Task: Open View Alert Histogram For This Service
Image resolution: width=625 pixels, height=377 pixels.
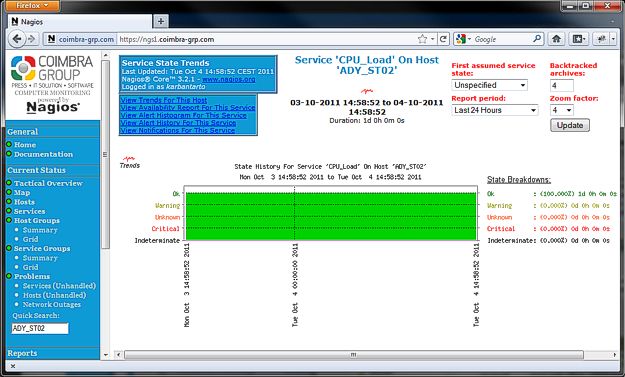Action: tap(183, 115)
